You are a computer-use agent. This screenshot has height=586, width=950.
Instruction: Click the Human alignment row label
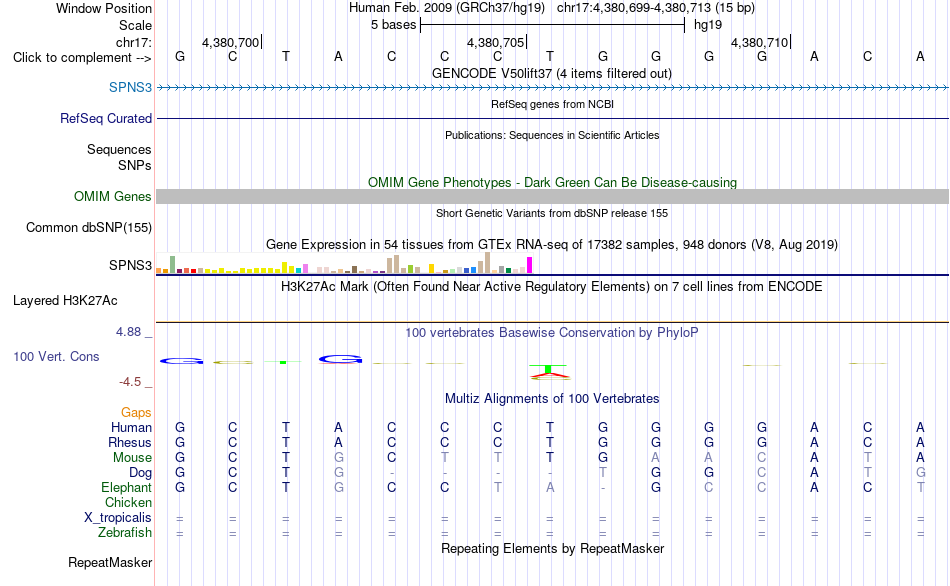point(131,428)
